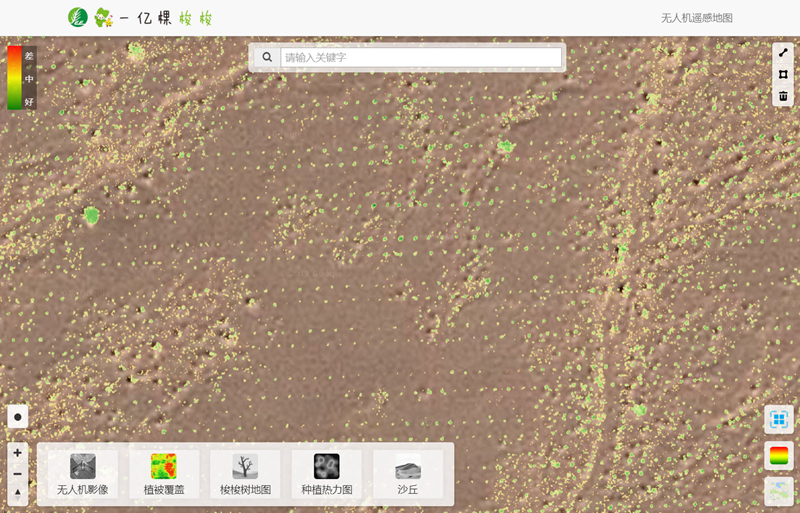Image resolution: width=800 pixels, height=513 pixels.
Task: Click the faded basemap switch icon
Action: [779, 491]
